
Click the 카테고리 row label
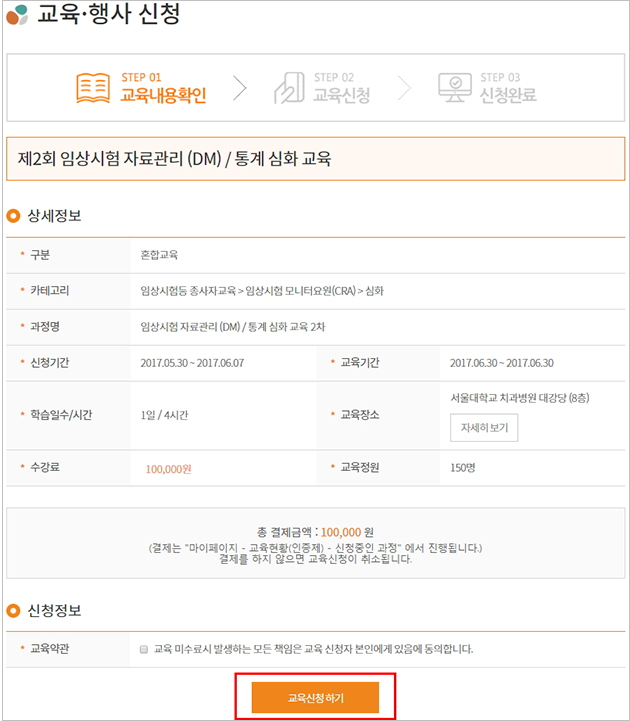(50, 291)
